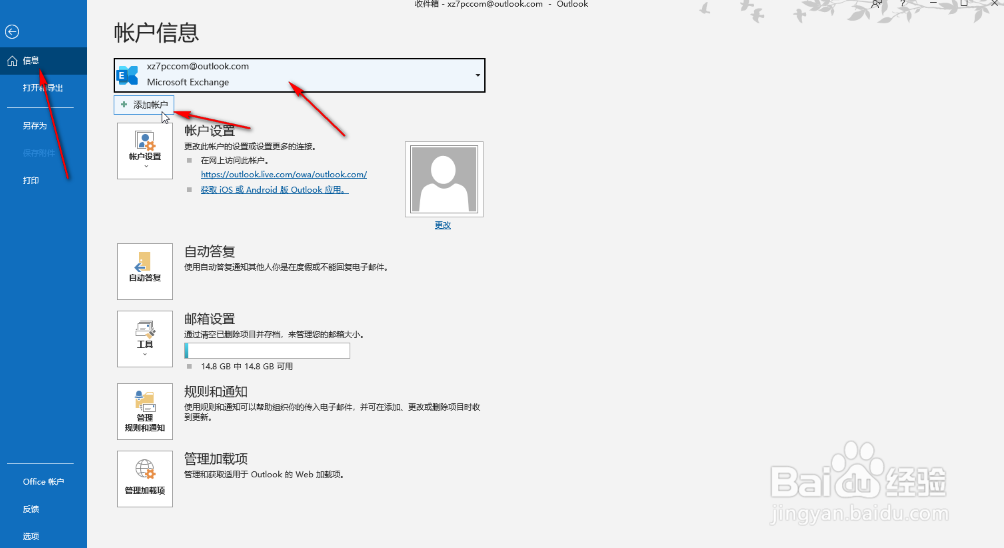
Task: Click the profile photo placeholder
Action: click(x=444, y=179)
